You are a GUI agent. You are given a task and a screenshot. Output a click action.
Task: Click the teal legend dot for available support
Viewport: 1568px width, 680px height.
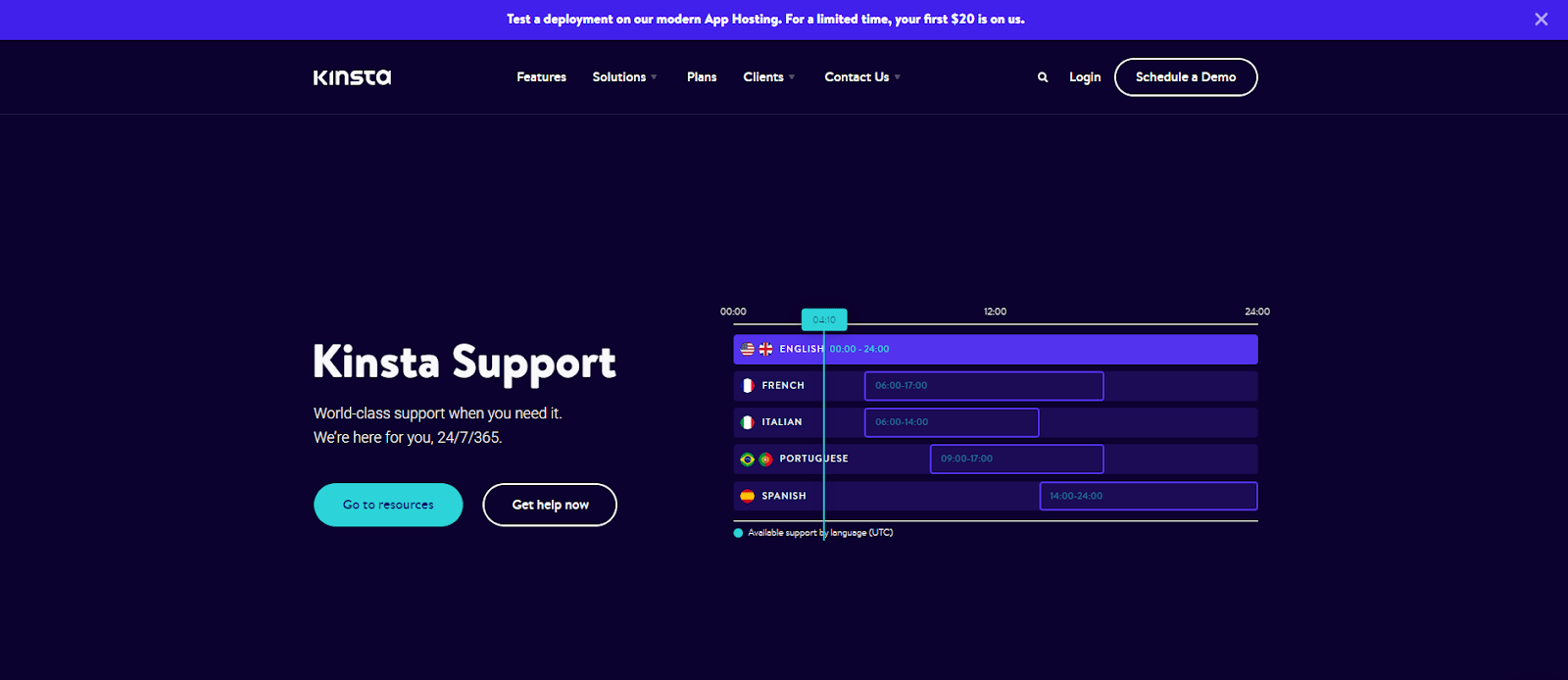coord(738,533)
